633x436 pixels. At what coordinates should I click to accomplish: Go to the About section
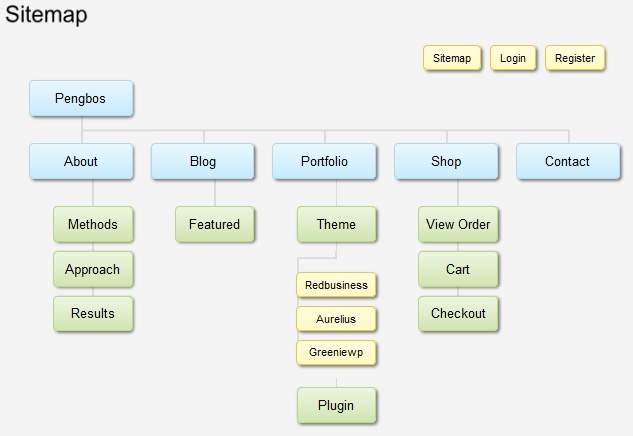(81, 161)
